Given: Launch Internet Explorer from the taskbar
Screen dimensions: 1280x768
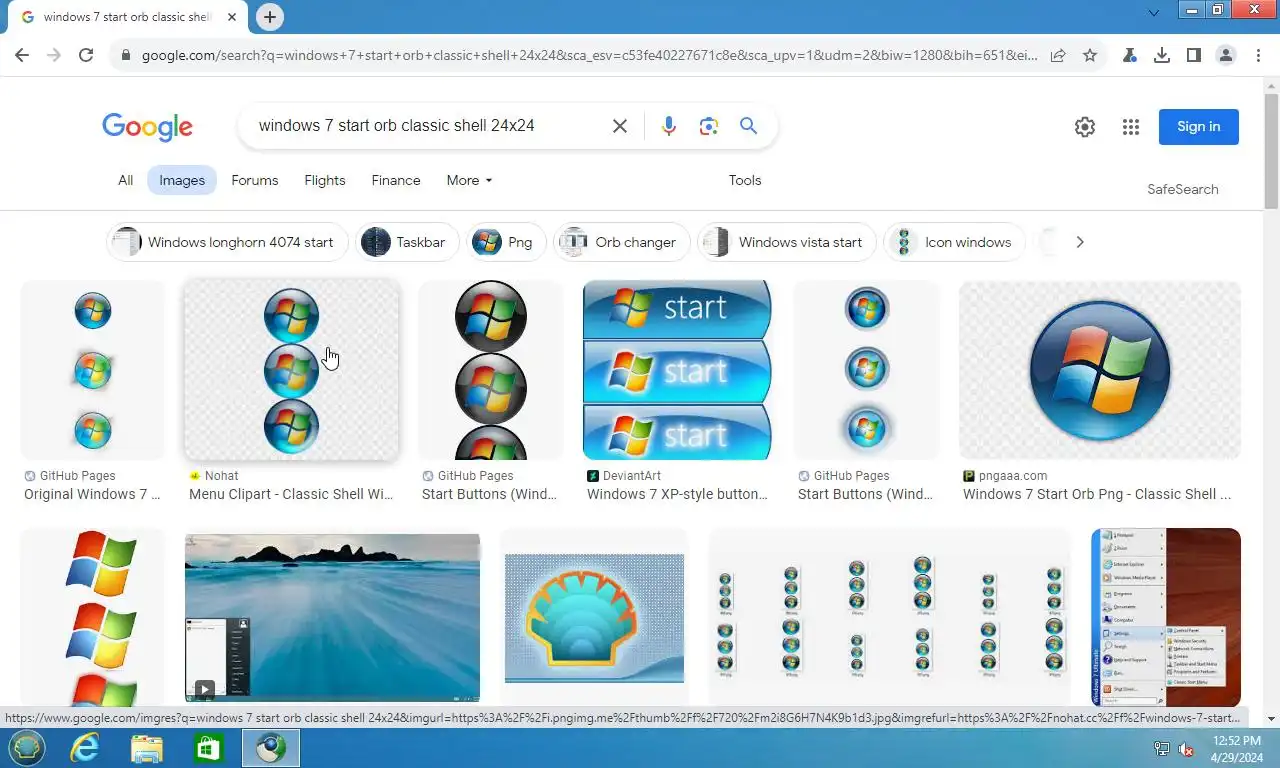Looking at the screenshot, I should (85, 748).
